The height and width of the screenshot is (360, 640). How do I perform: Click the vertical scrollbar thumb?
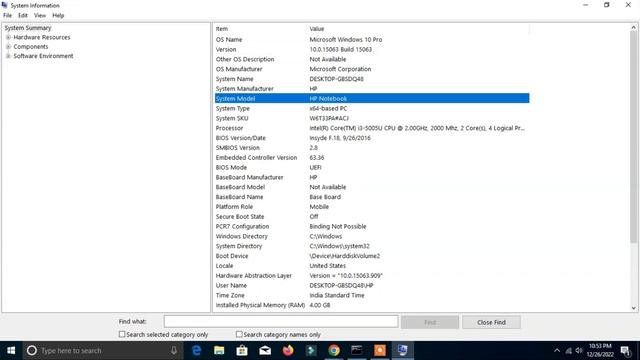point(633,137)
